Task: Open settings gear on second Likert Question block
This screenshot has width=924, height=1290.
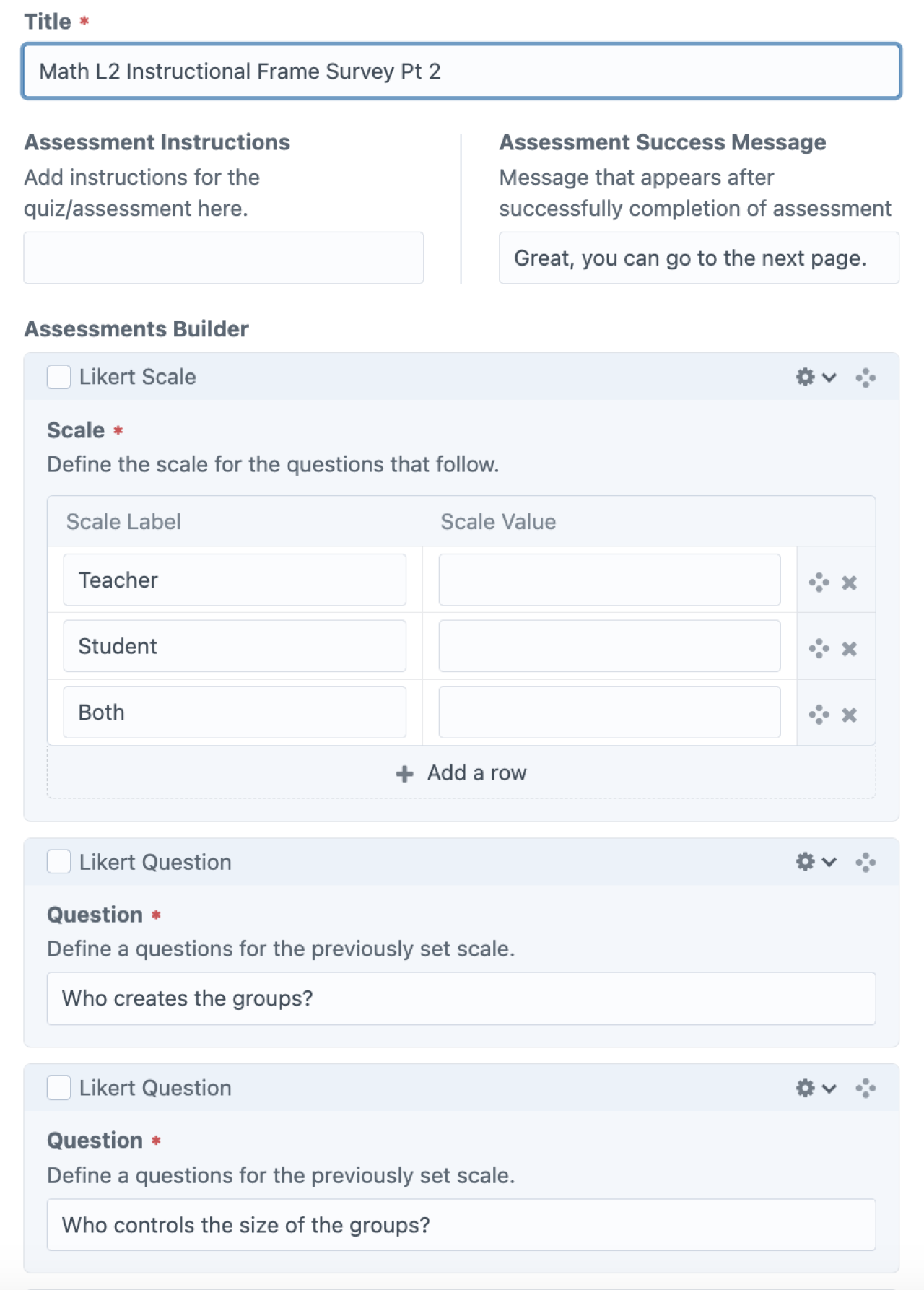Action: (x=804, y=1088)
